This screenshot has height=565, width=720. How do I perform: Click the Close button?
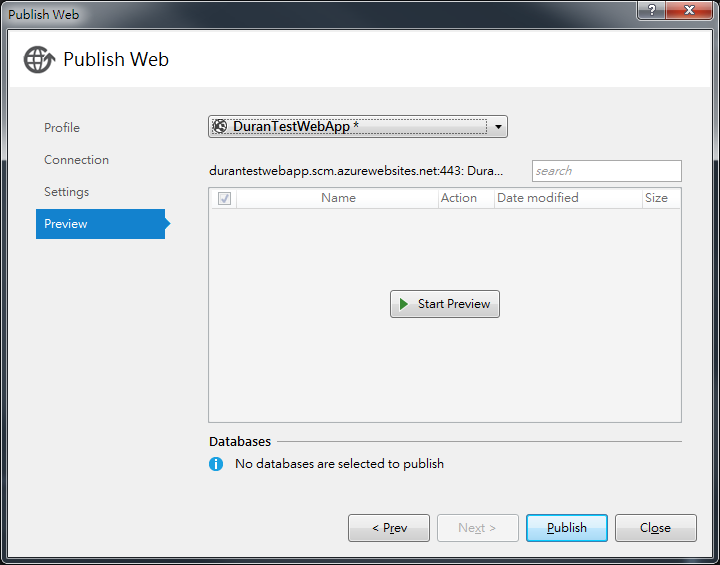pyautogui.click(x=656, y=528)
